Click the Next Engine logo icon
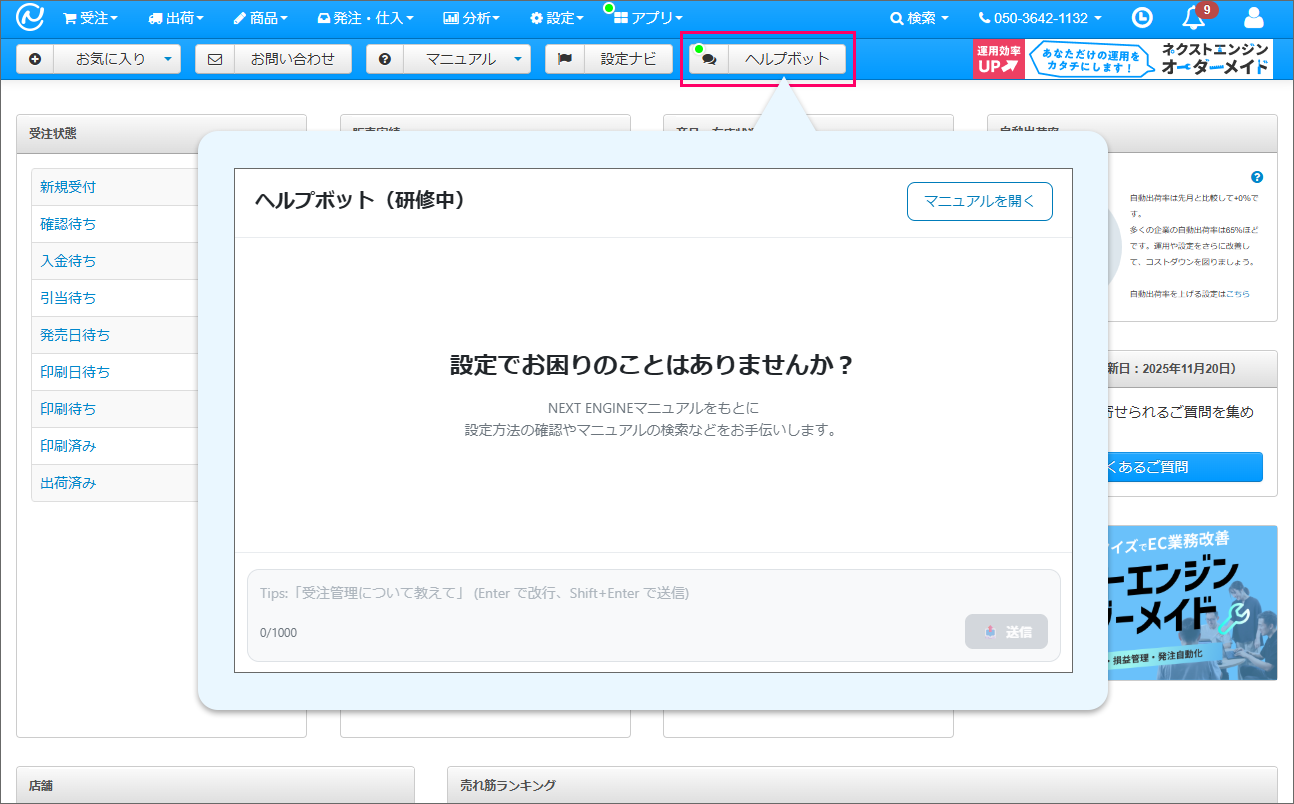Viewport: 1294px width, 804px height. 30,18
